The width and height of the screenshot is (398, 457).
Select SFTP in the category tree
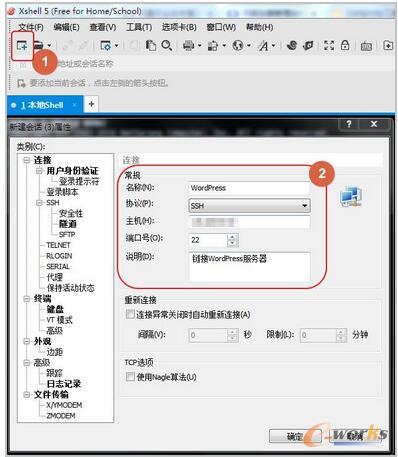click(x=67, y=235)
